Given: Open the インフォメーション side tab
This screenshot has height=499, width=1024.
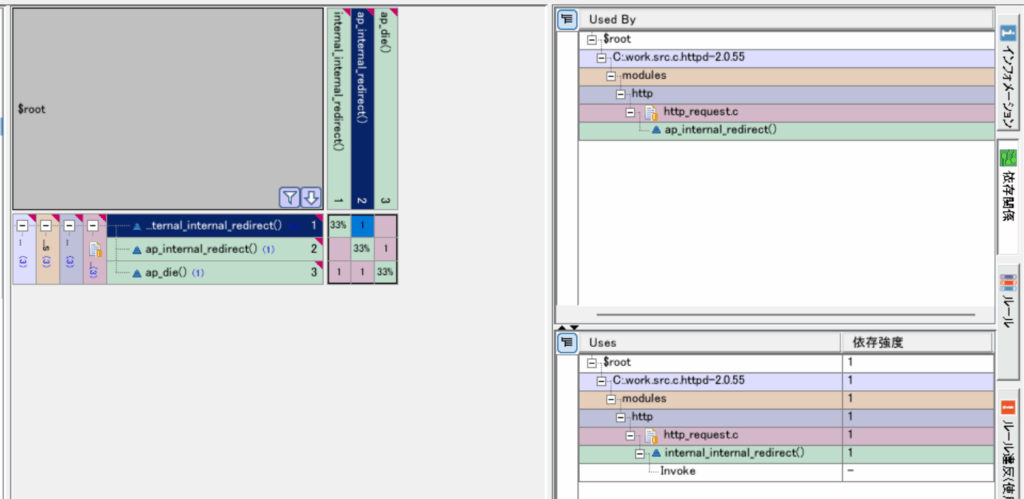Looking at the screenshot, I should 1008,69.
